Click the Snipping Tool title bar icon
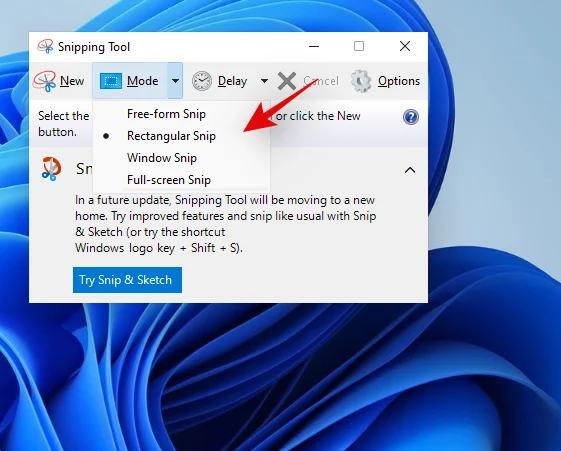 pyautogui.click(x=45, y=46)
